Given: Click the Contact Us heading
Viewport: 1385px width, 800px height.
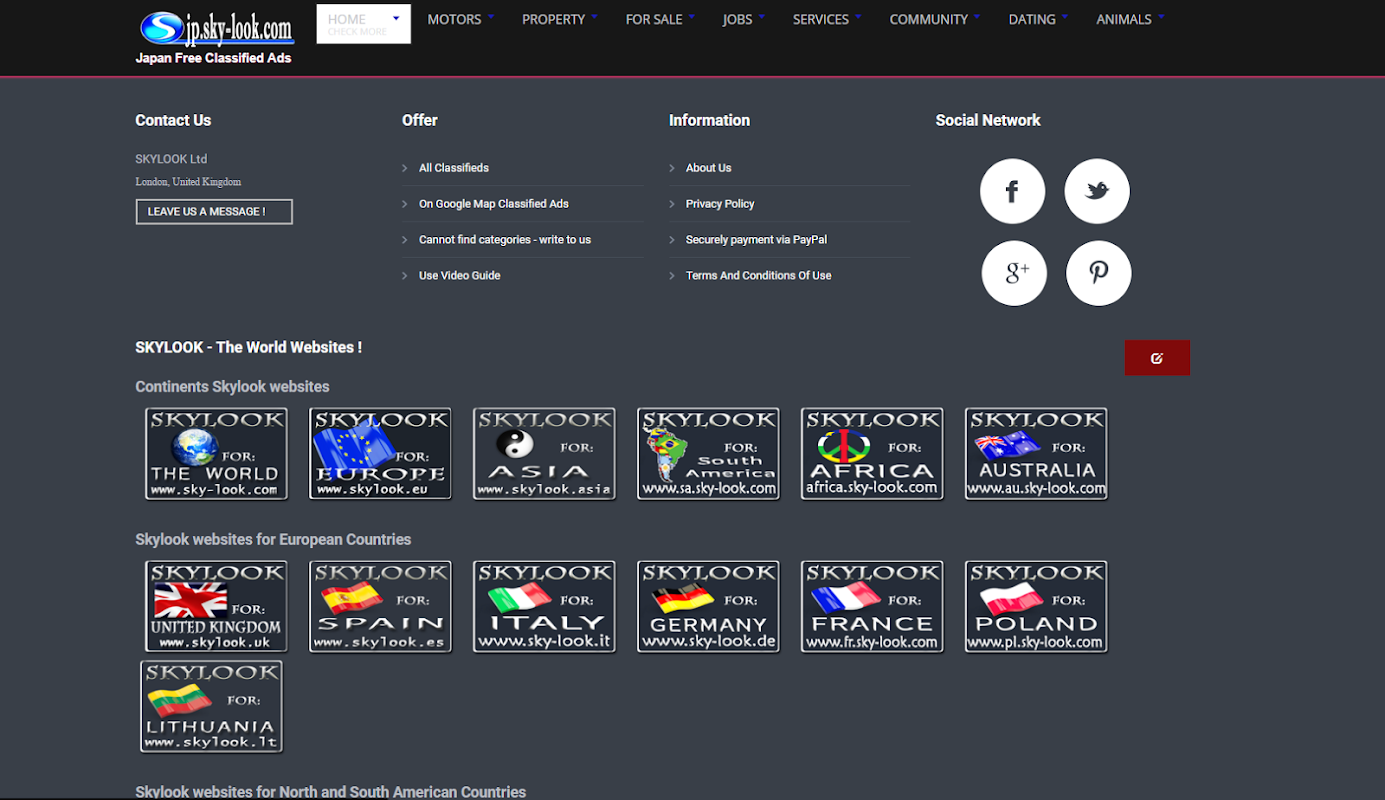Looking at the screenshot, I should click(173, 120).
